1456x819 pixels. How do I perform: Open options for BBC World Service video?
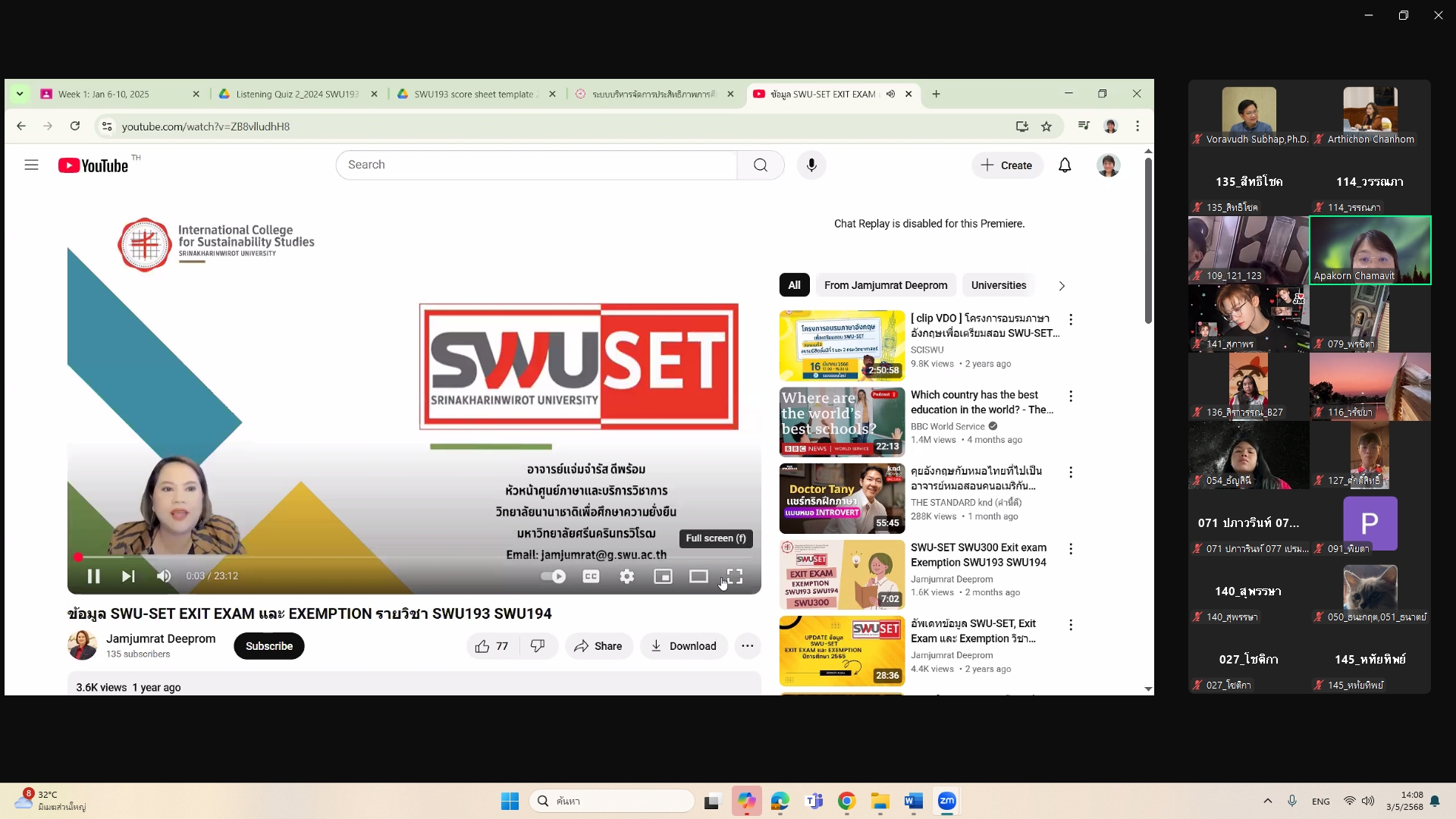coord(1071,396)
